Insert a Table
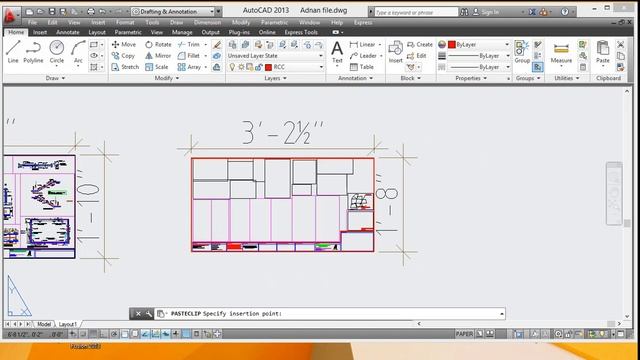The width and height of the screenshot is (640, 360). [362, 67]
